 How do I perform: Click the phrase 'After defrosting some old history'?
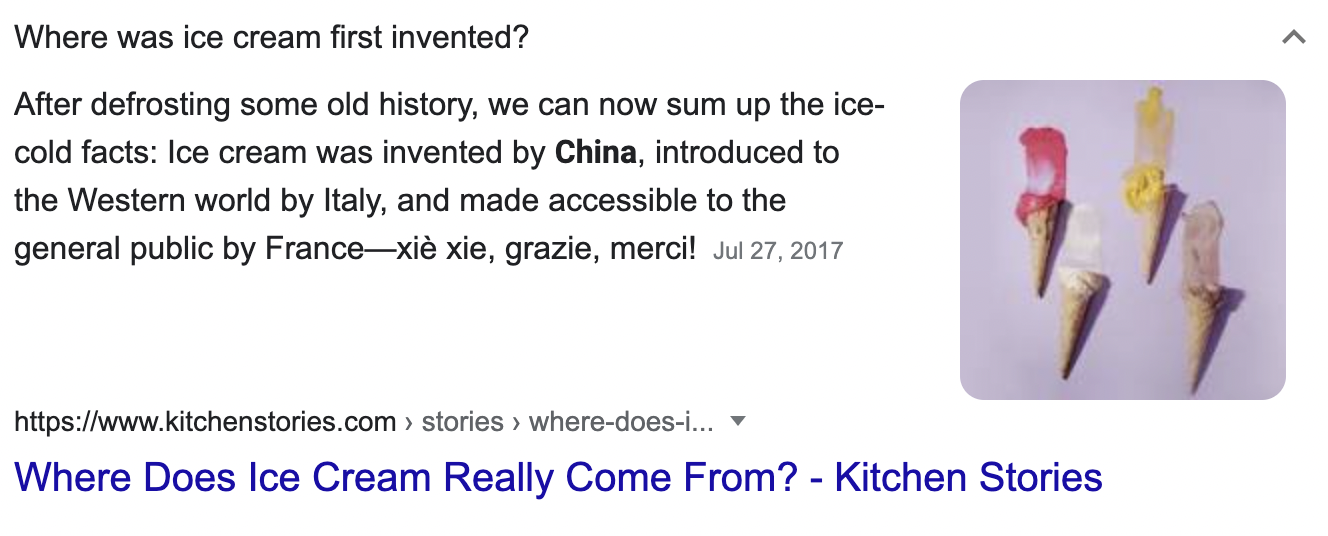tap(228, 105)
